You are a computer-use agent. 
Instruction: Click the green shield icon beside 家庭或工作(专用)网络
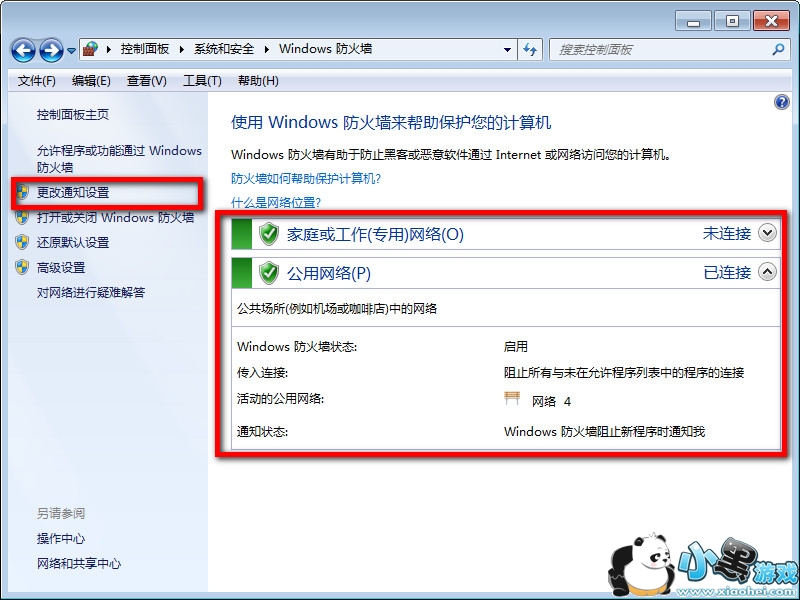(x=269, y=234)
